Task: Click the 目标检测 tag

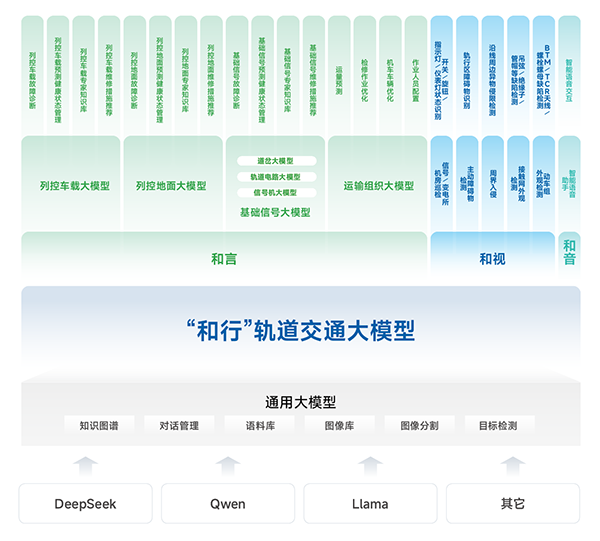Action: coord(498,425)
